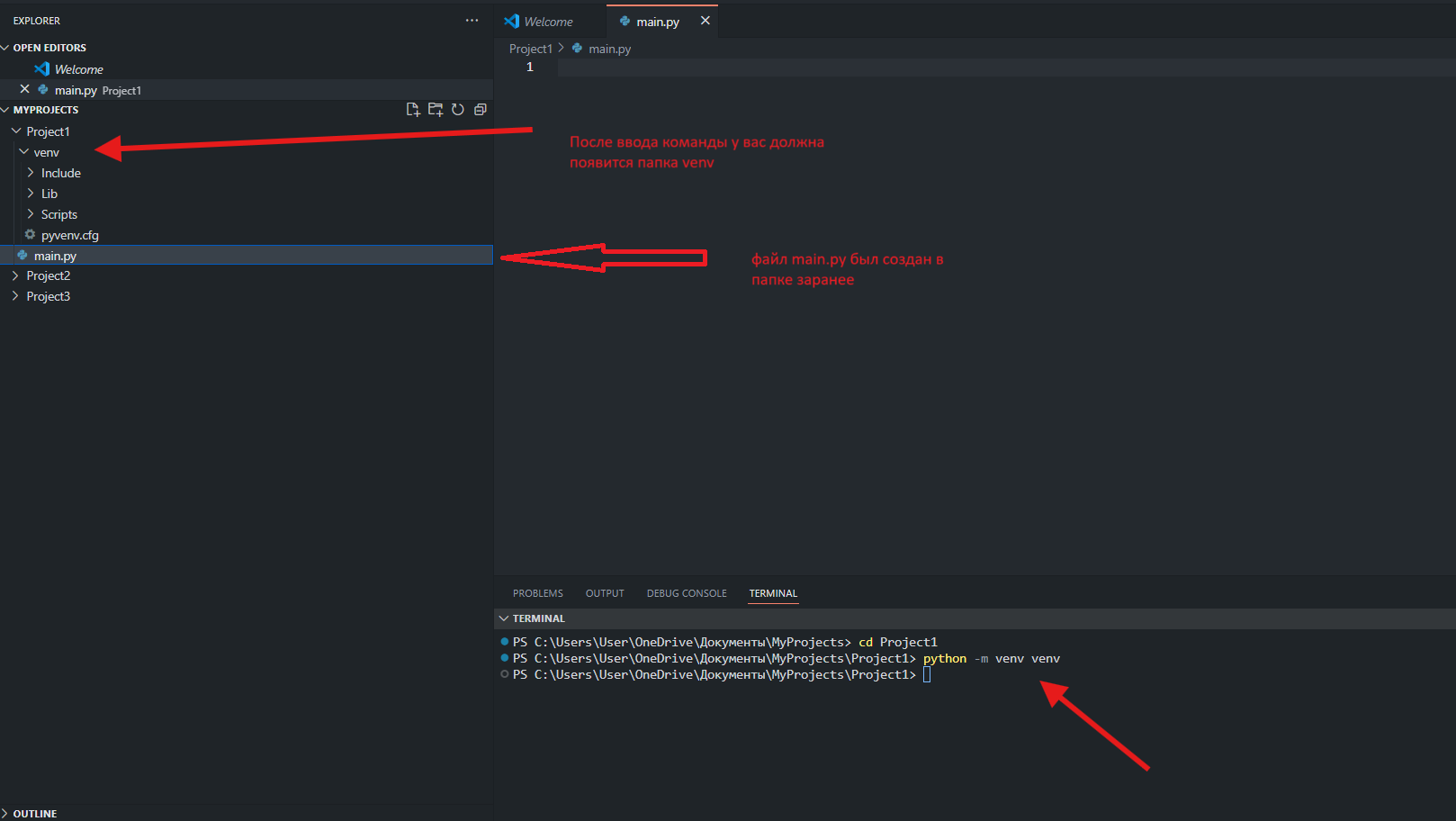Expand the Project2 folder
This screenshot has height=821, width=1456.
(48, 275)
